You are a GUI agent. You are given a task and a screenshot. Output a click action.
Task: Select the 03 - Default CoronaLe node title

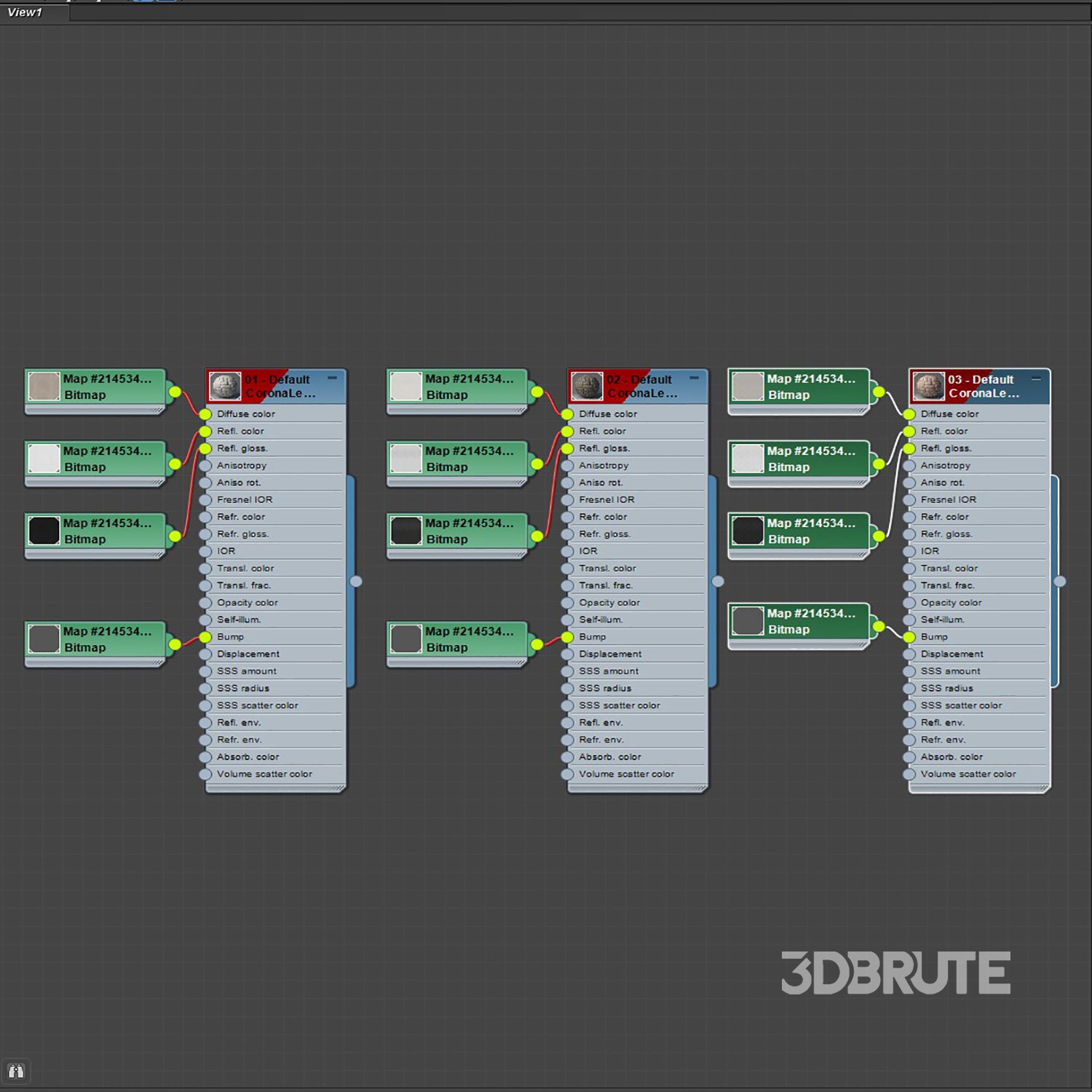(983, 387)
